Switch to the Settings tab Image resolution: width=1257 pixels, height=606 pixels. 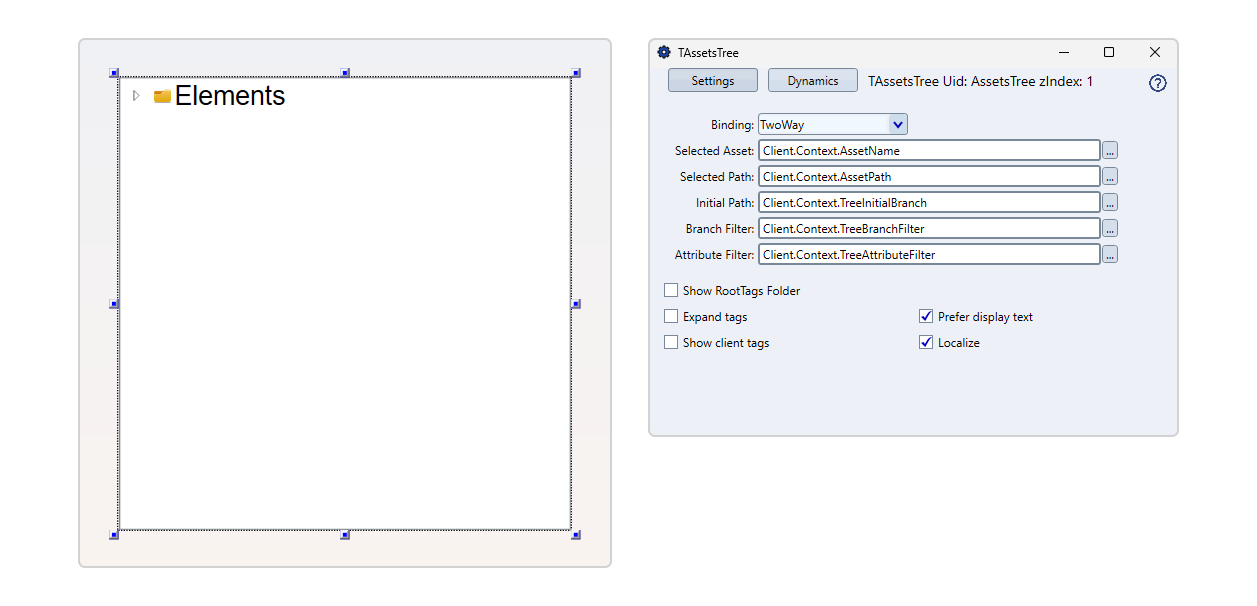pyautogui.click(x=713, y=81)
